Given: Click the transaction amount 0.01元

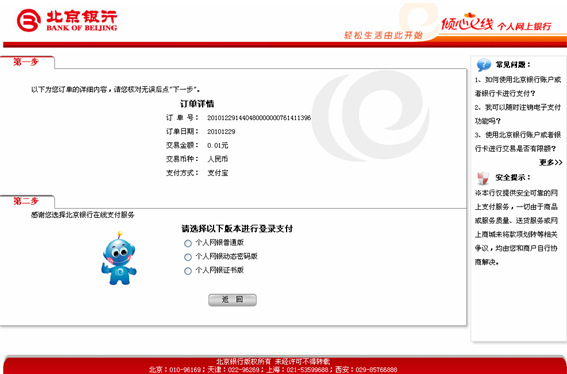Looking at the screenshot, I should click(x=217, y=145).
